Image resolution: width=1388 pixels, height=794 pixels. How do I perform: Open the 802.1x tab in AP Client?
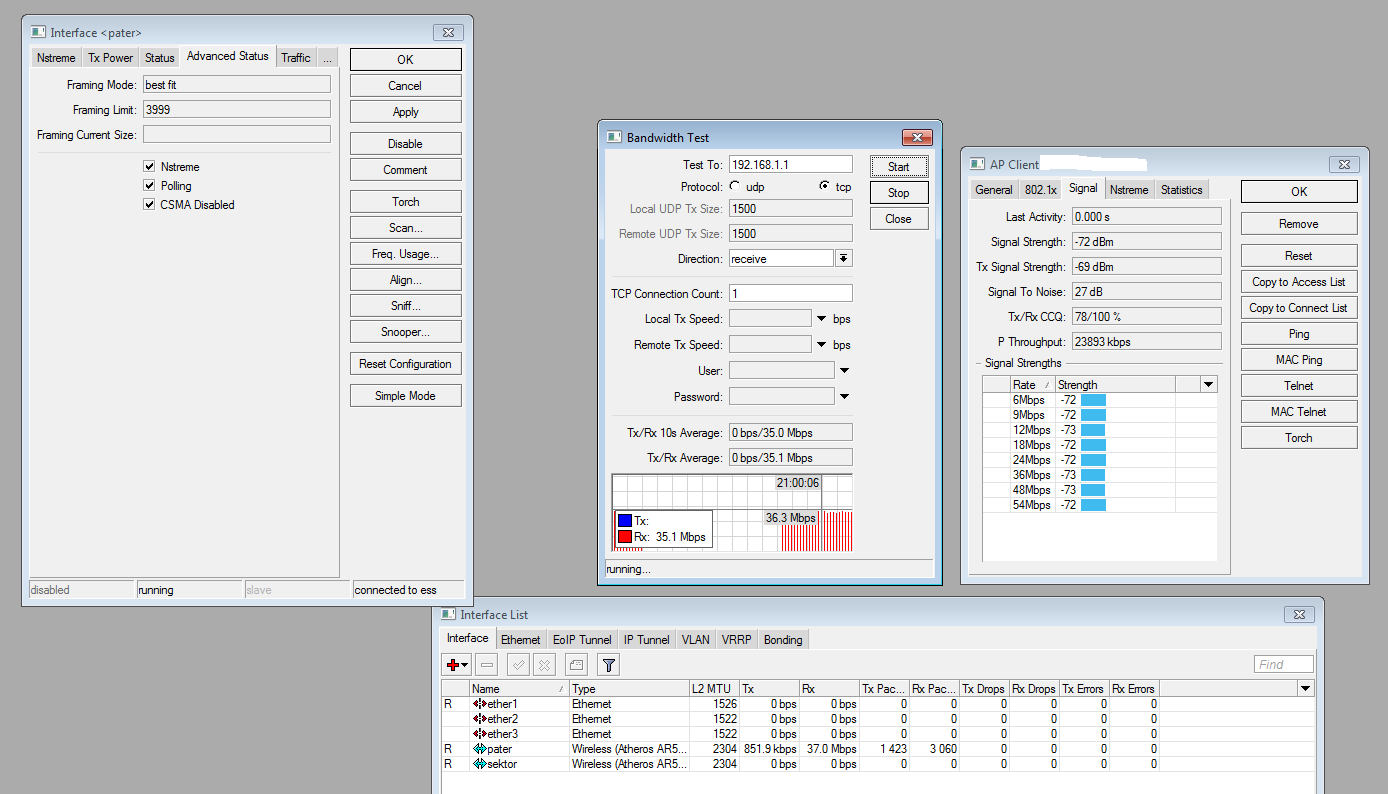tap(1041, 190)
